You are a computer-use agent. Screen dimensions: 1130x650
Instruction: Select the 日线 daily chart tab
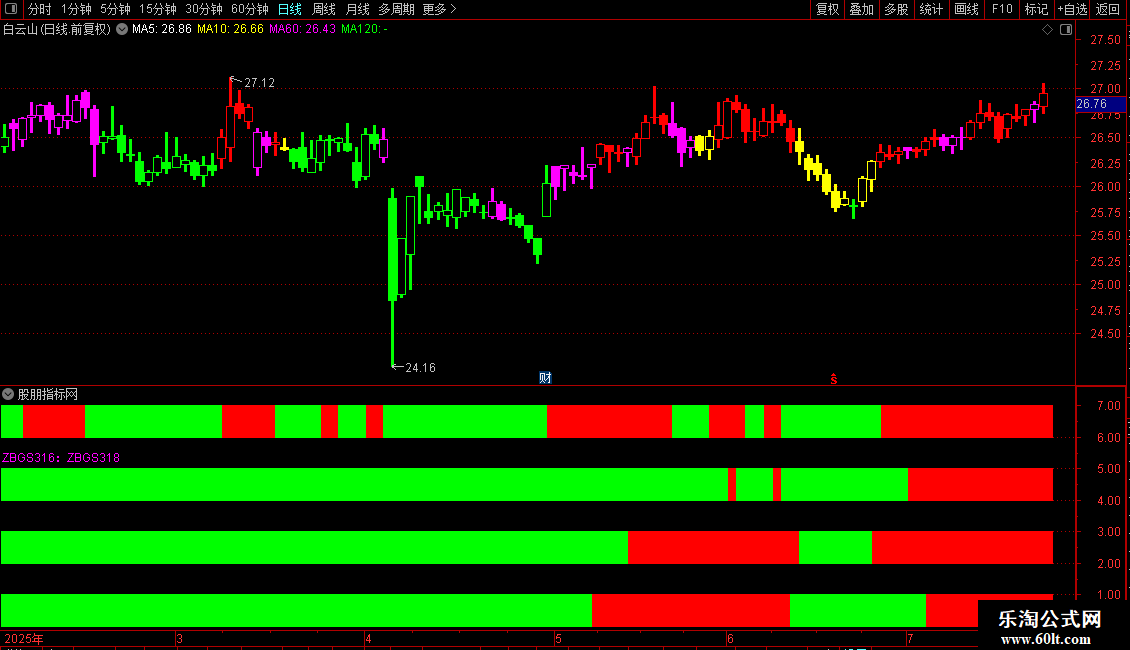click(x=290, y=9)
